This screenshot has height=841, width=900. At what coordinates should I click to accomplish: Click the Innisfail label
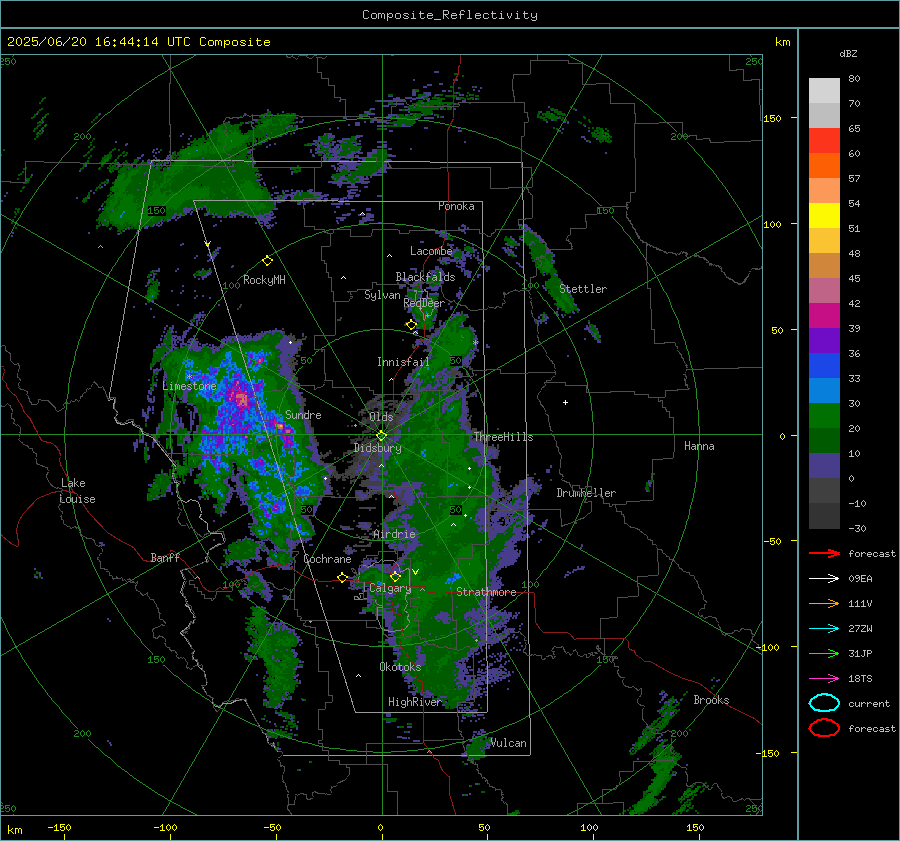[403, 362]
